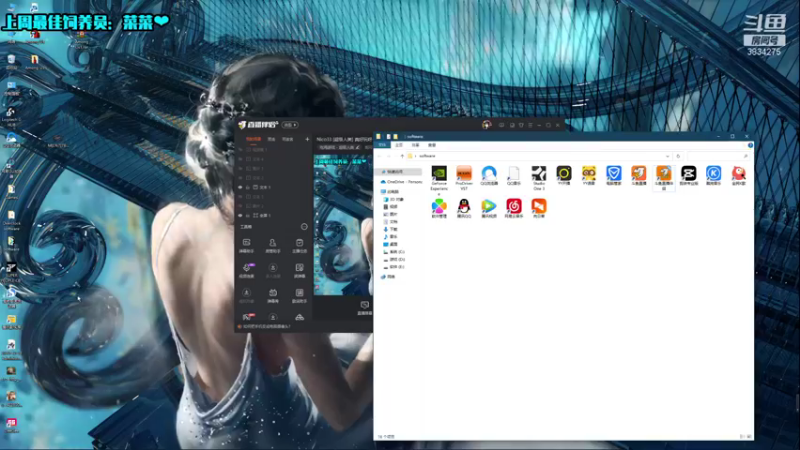Screen dimensions: 800x450
Task: Switch Explorer to large icons view at bottom right
Action: coord(748,436)
